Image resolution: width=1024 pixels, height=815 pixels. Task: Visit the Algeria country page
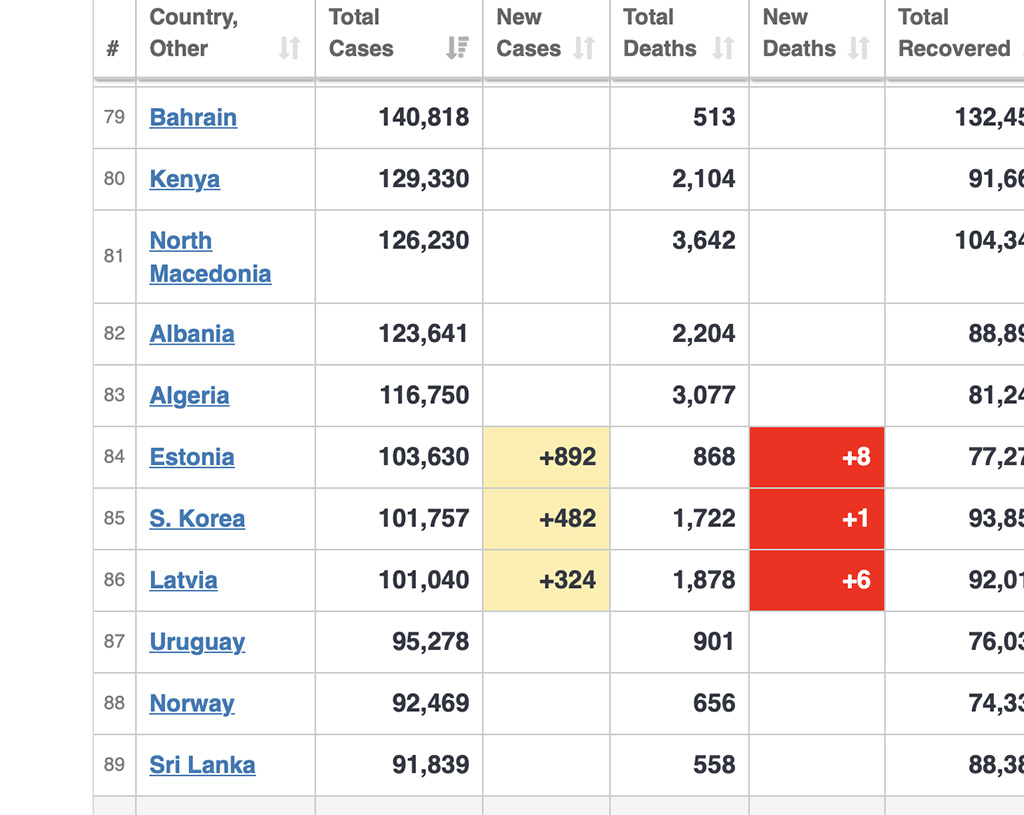pyautogui.click(x=189, y=396)
